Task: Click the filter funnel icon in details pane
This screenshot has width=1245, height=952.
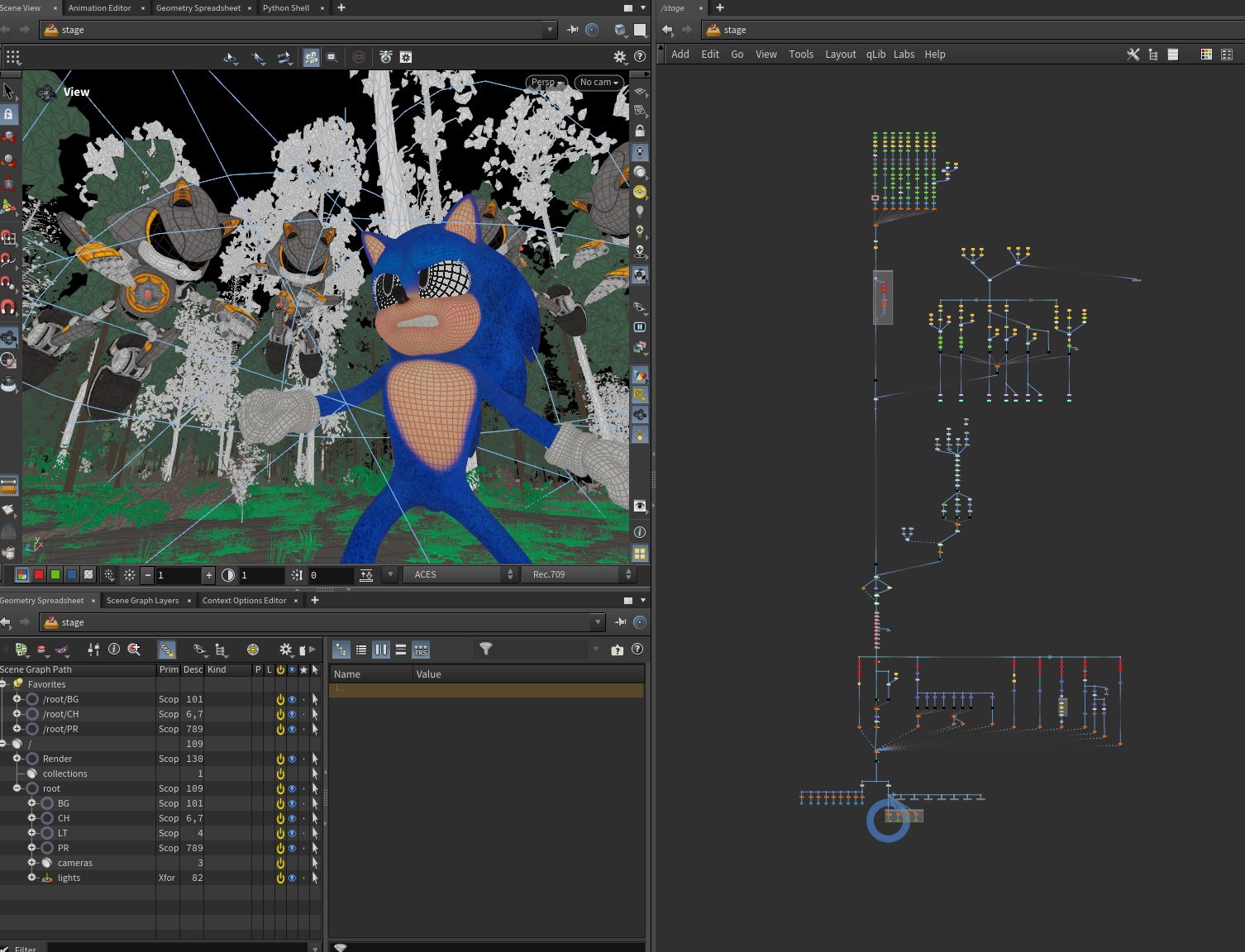Action: (x=486, y=650)
